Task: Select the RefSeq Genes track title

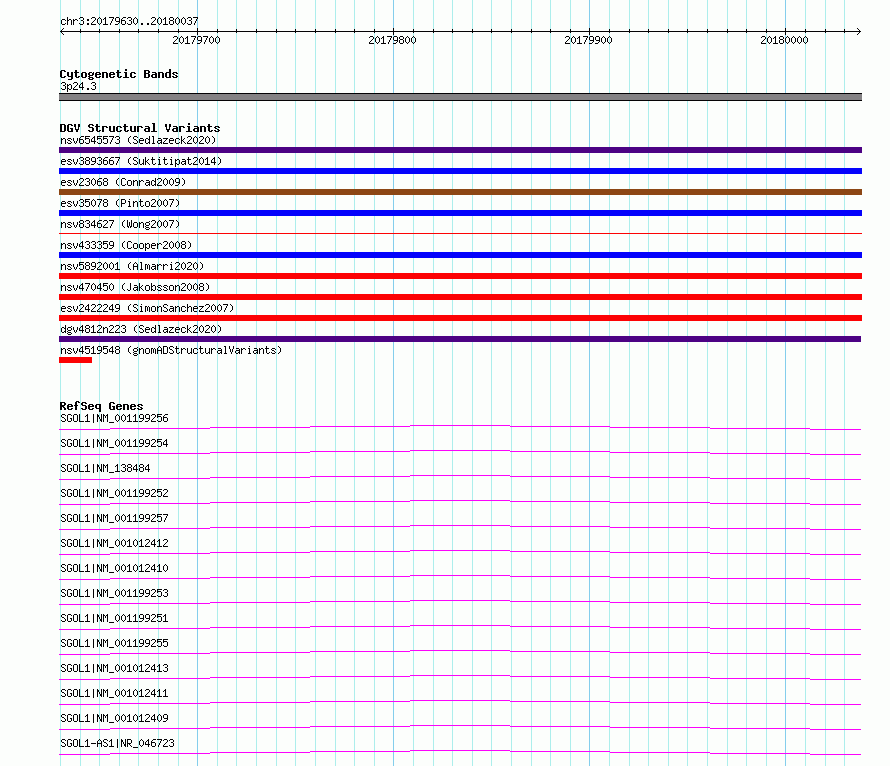Action: coord(102,406)
